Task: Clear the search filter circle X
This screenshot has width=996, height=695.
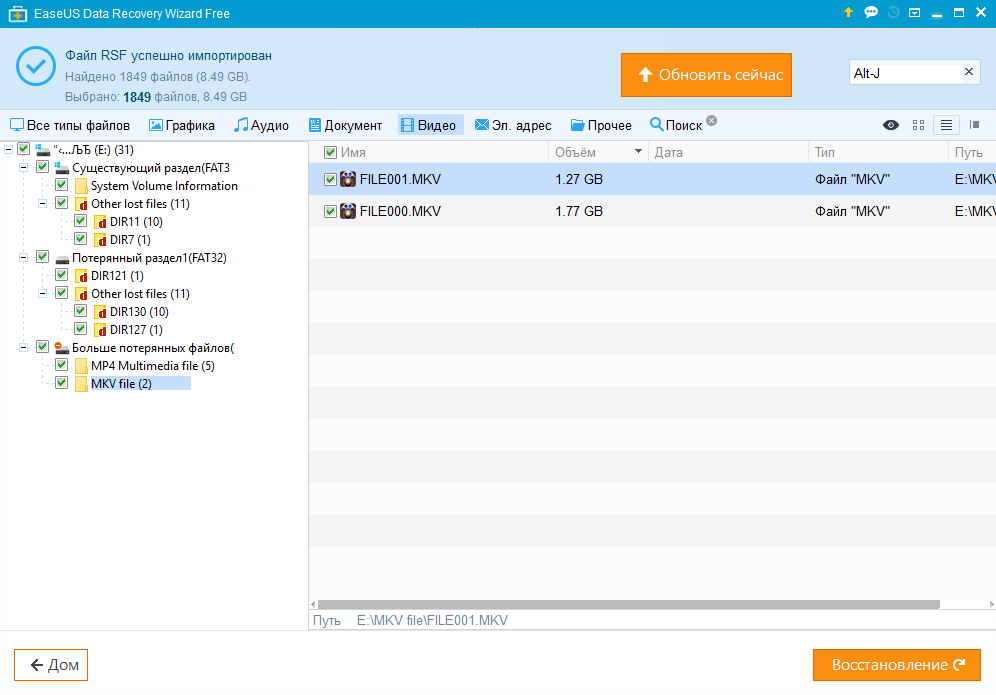Action: (711, 120)
